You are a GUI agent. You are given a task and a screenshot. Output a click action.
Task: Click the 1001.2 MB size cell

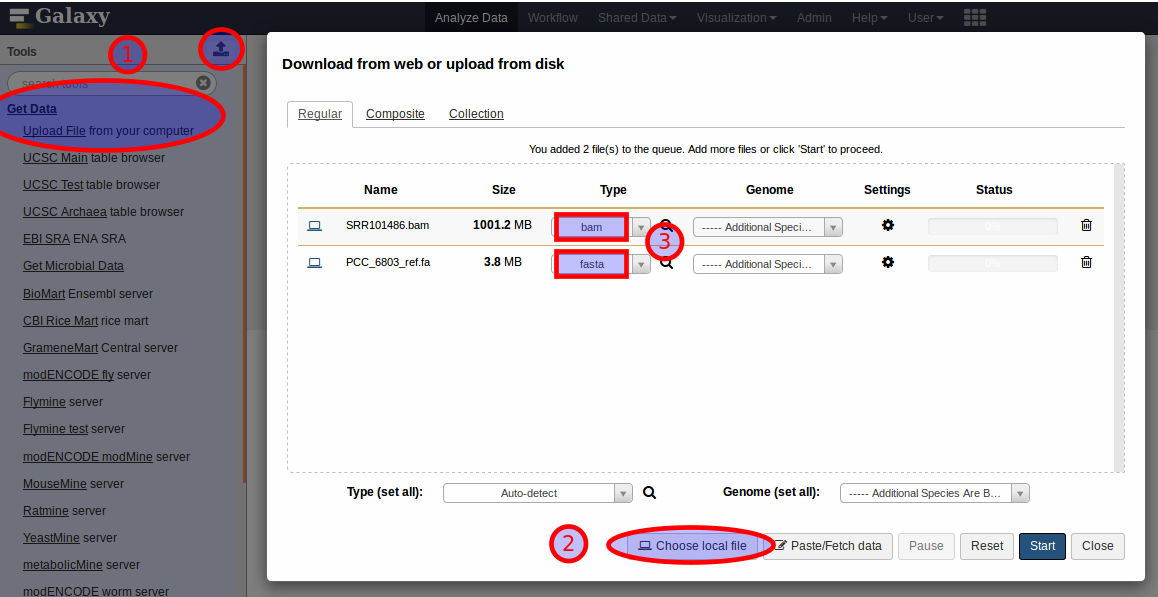coord(502,225)
